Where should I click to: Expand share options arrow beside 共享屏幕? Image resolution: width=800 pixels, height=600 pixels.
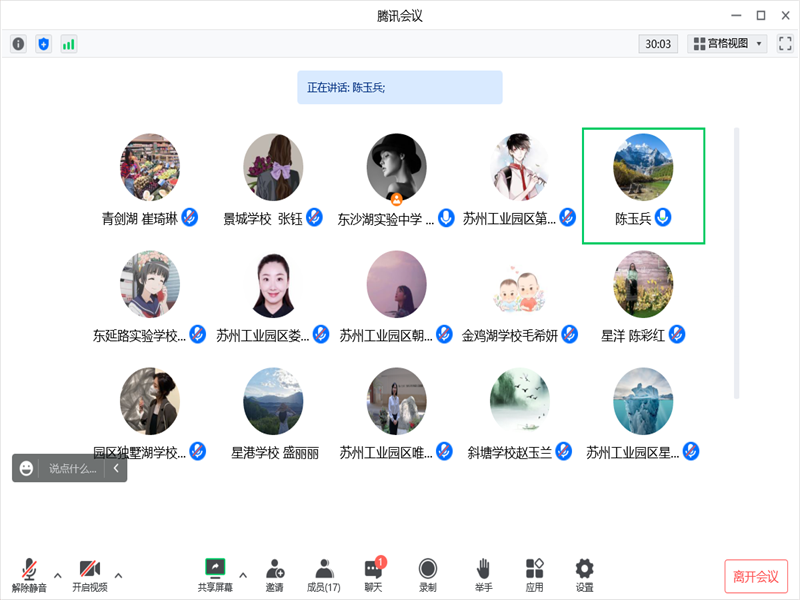(x=243, y=576)
